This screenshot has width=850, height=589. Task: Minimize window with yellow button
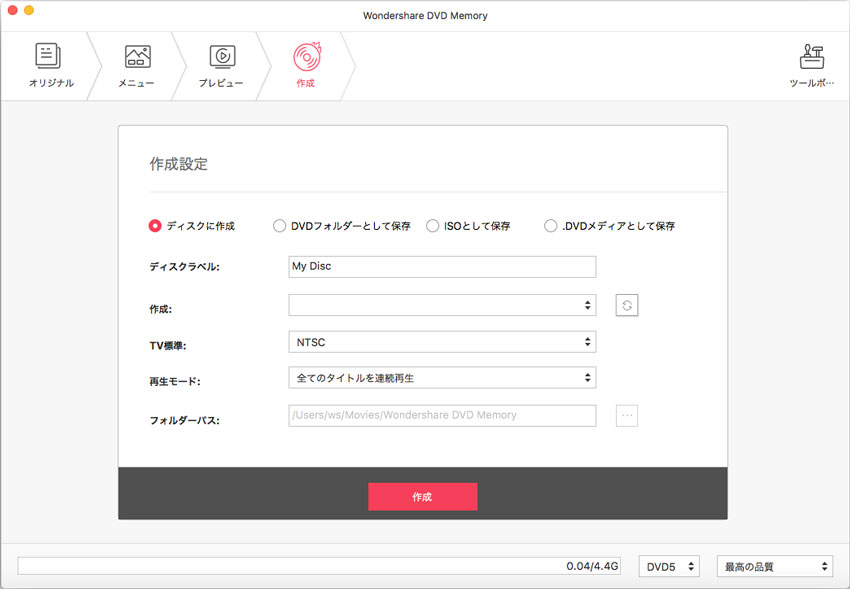29,10
